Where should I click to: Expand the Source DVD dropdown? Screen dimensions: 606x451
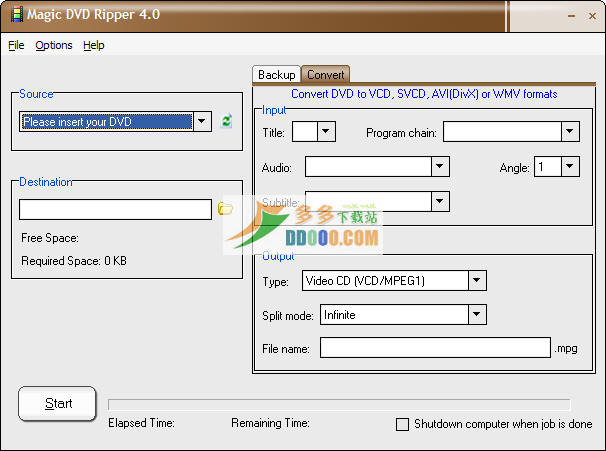coord(202,121)
